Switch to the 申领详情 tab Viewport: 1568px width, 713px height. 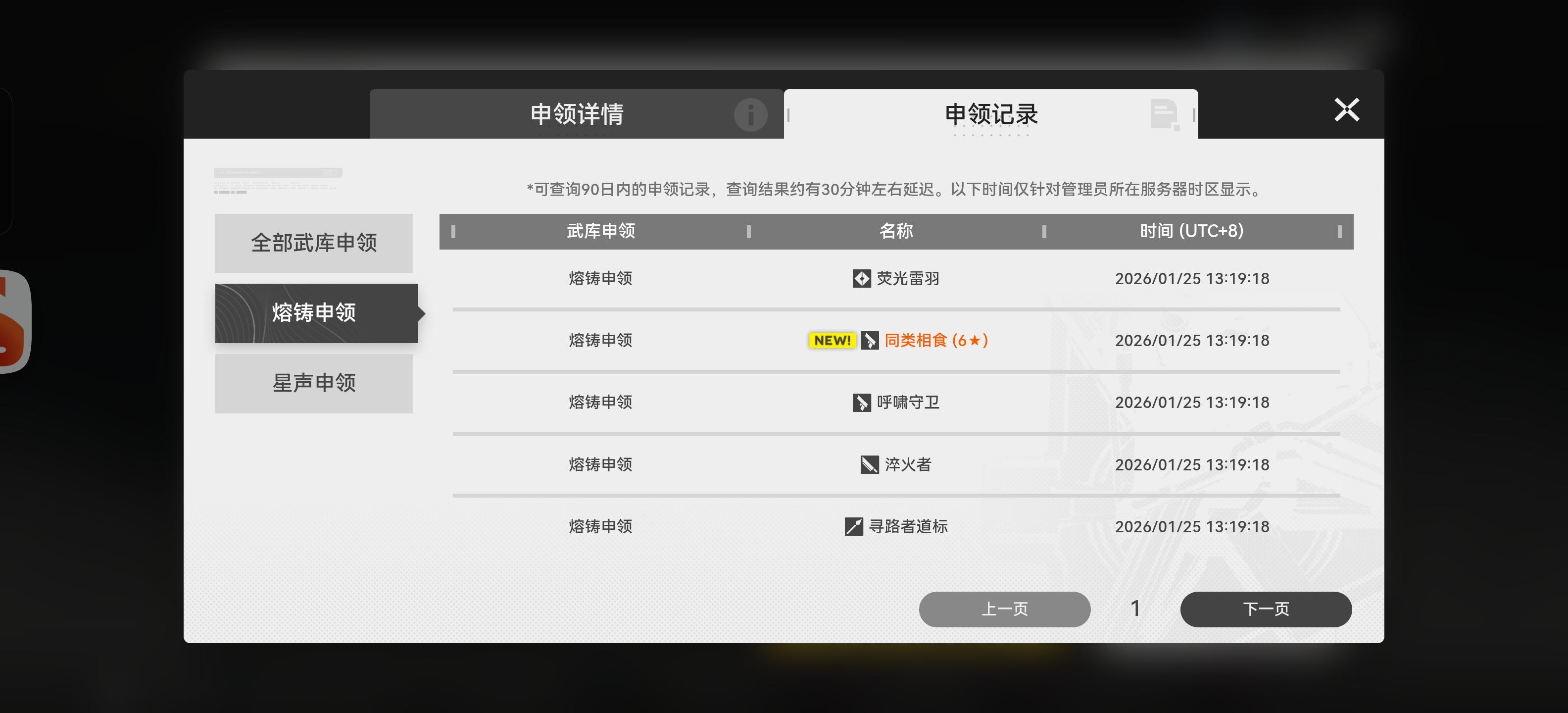tap(577, 114)
